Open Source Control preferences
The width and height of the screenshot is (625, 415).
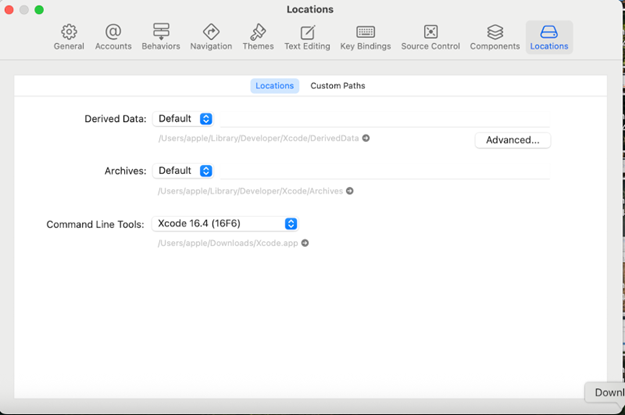[x=430, y=37]
